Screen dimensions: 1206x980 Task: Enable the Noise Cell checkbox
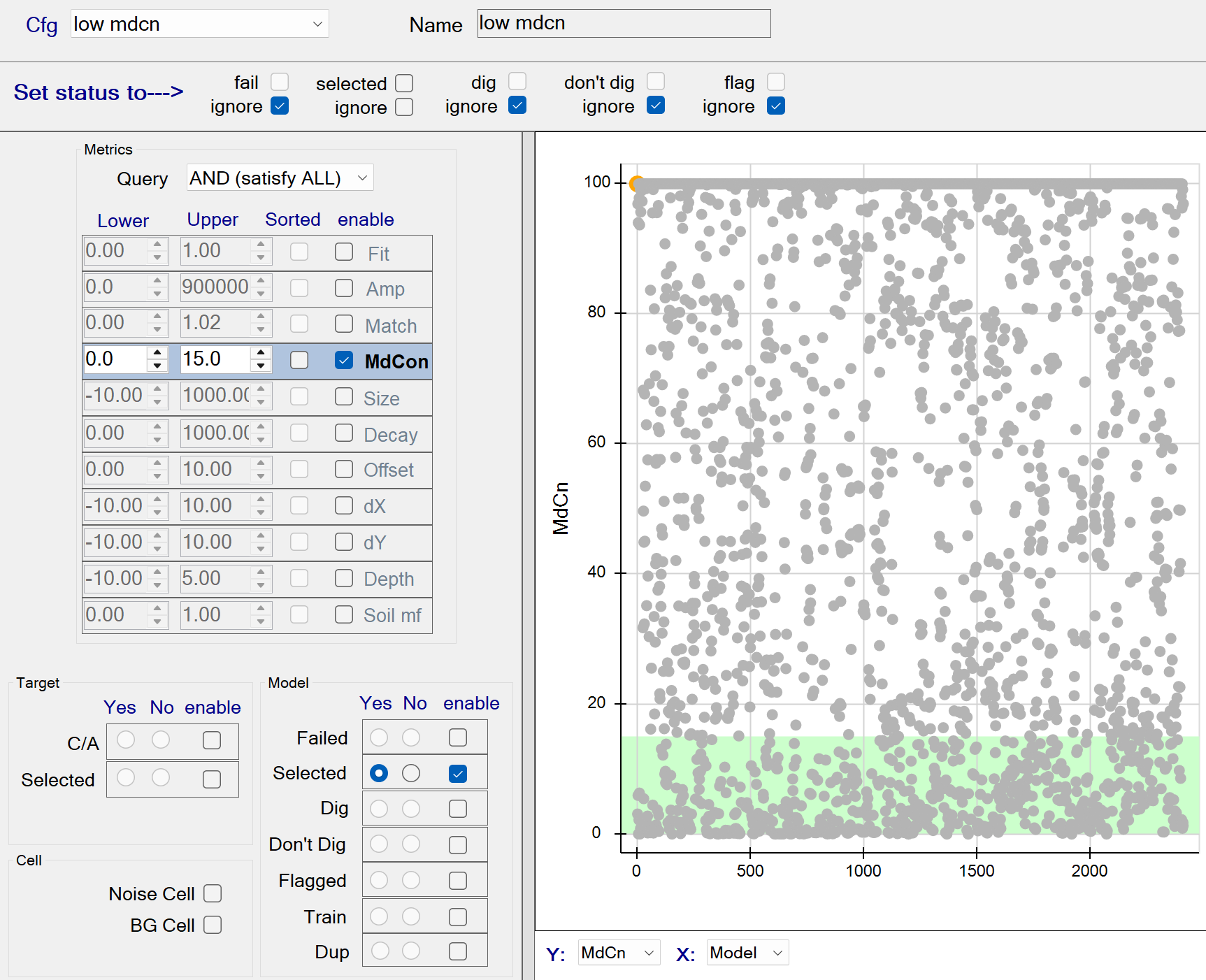(x=213, y=894)
